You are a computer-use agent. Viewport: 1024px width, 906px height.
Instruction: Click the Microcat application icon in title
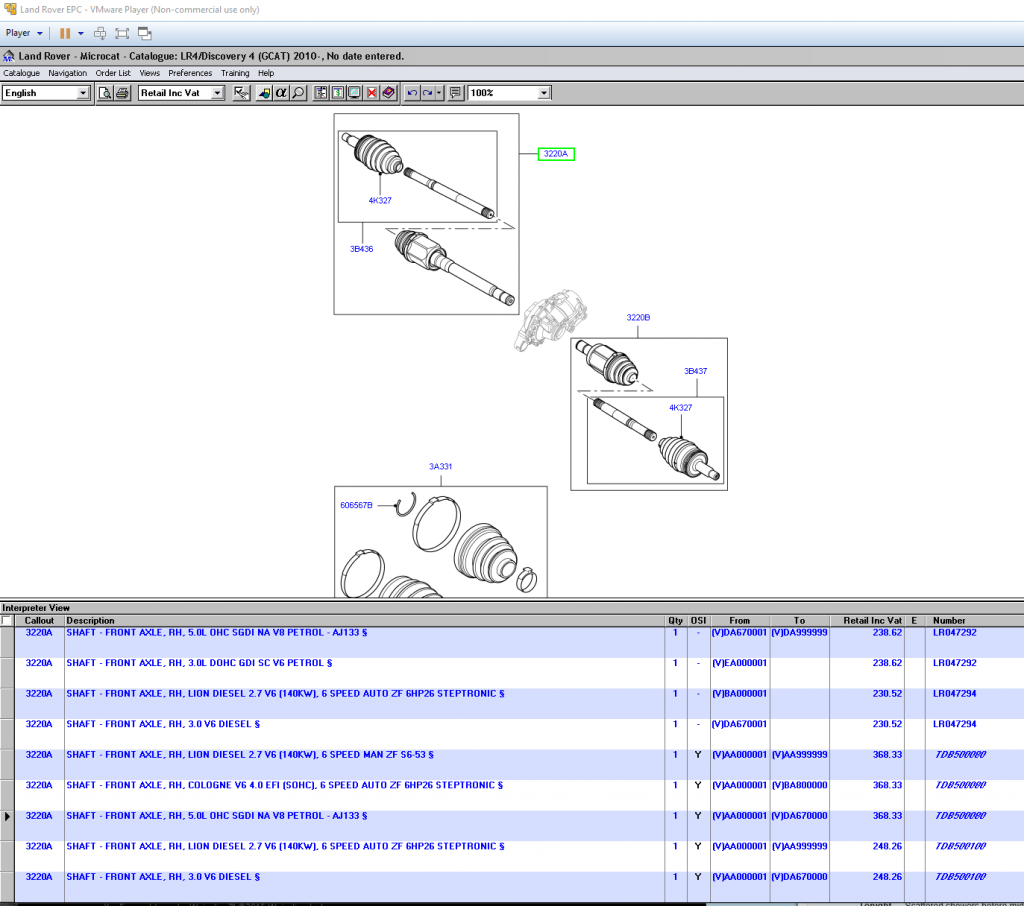click(x=8, y=56)
